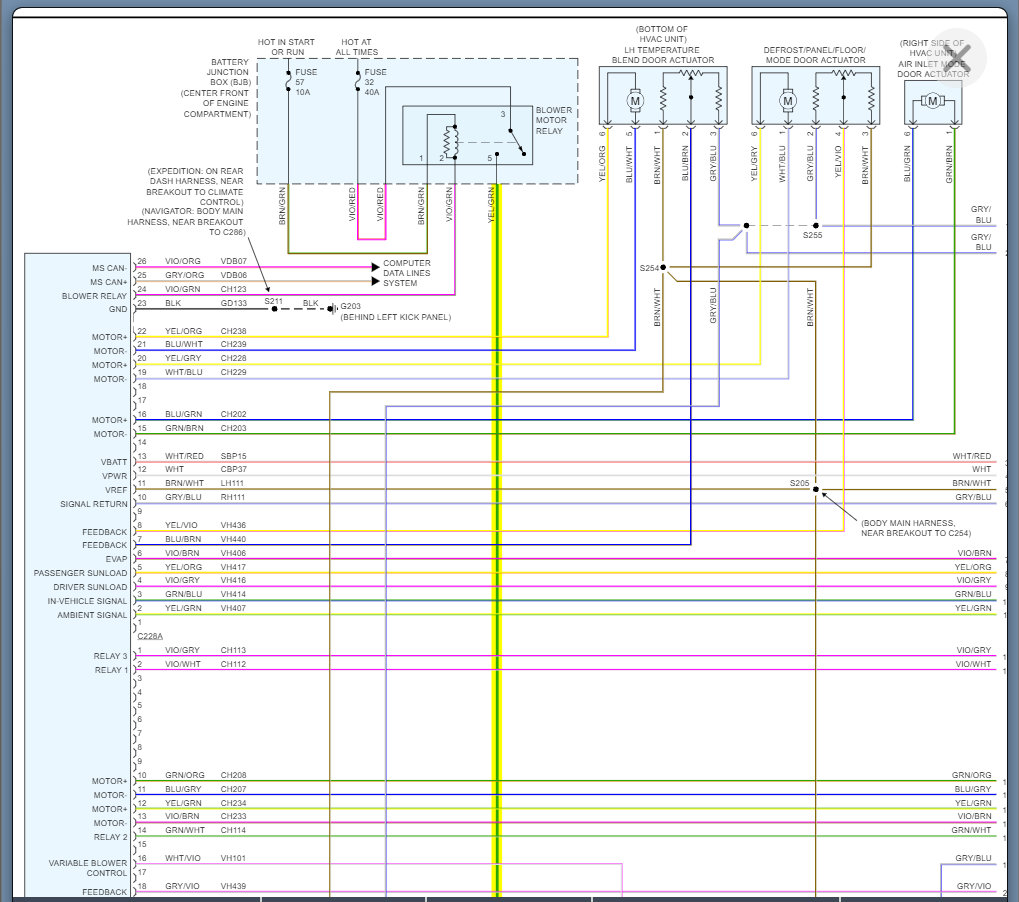The width and height of the screenshot is (1019, 902).
Task: Click the 'MS CAN-' pin label
Action: (x=109, y=268)
